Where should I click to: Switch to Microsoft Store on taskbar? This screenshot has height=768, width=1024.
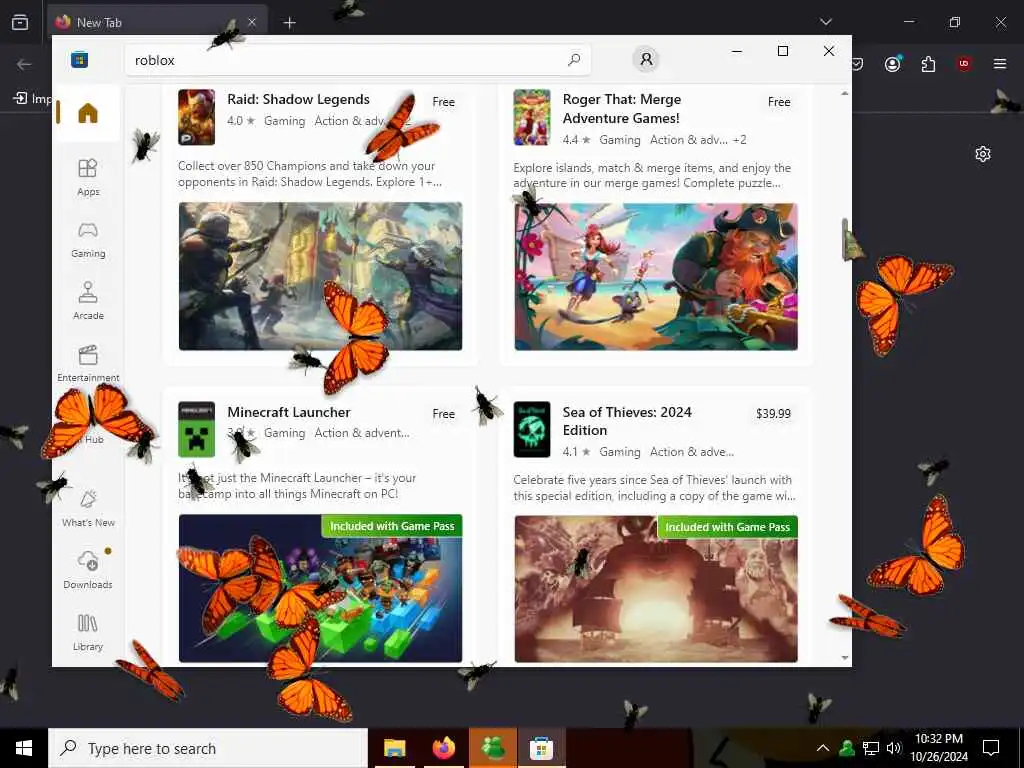point(541,748)
